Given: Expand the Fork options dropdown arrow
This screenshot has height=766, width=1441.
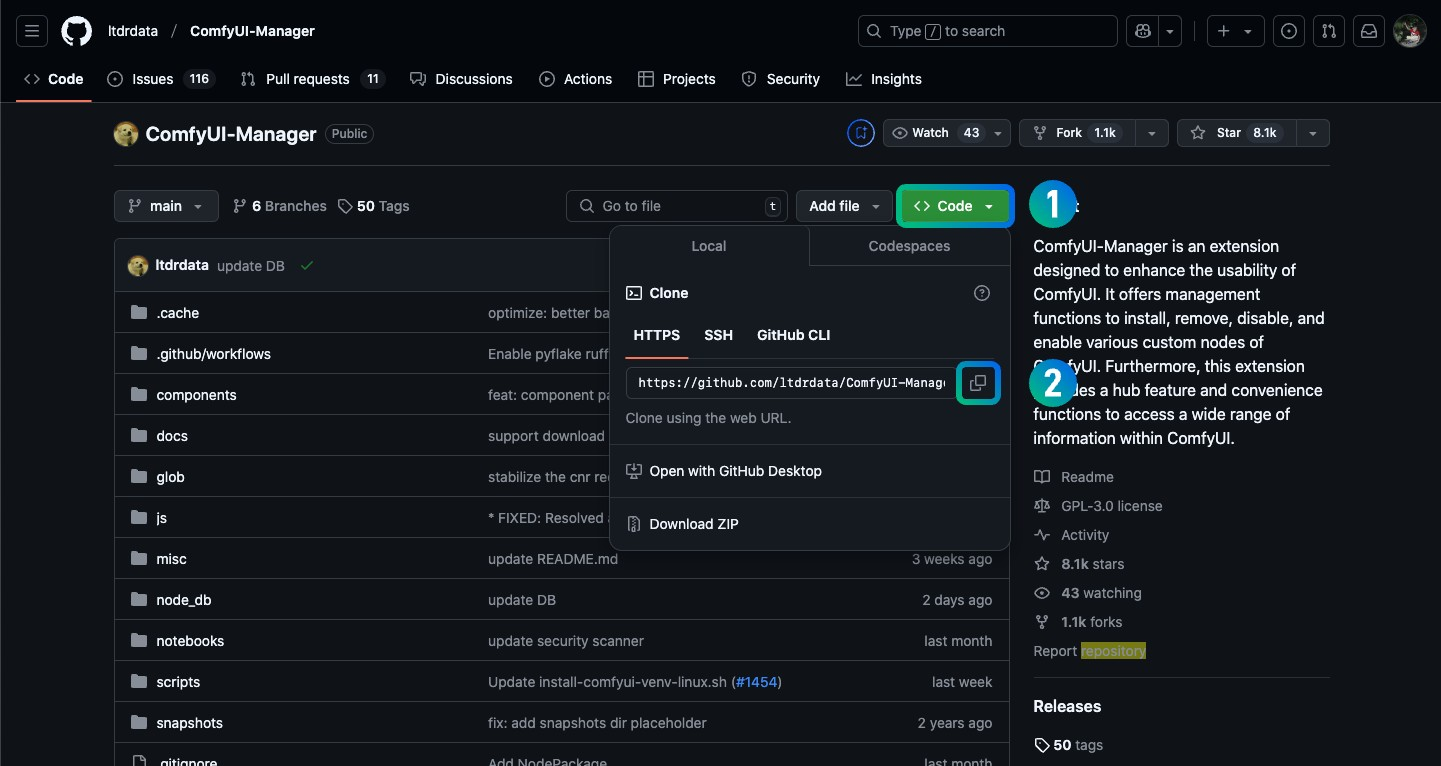Looking at the screenshot, I should (1152, 133).
